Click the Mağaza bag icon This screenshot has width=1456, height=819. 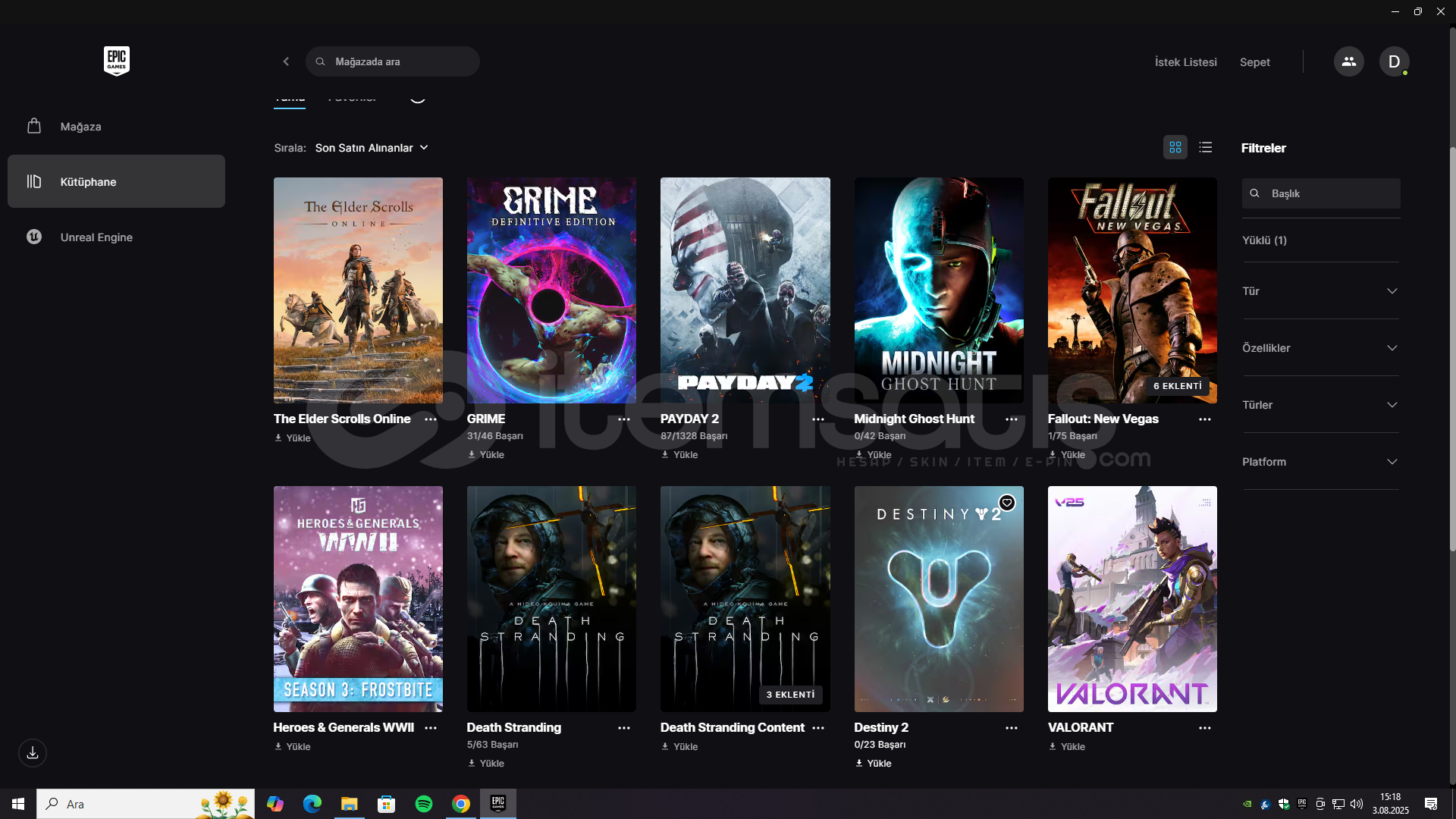pos(34,126)
